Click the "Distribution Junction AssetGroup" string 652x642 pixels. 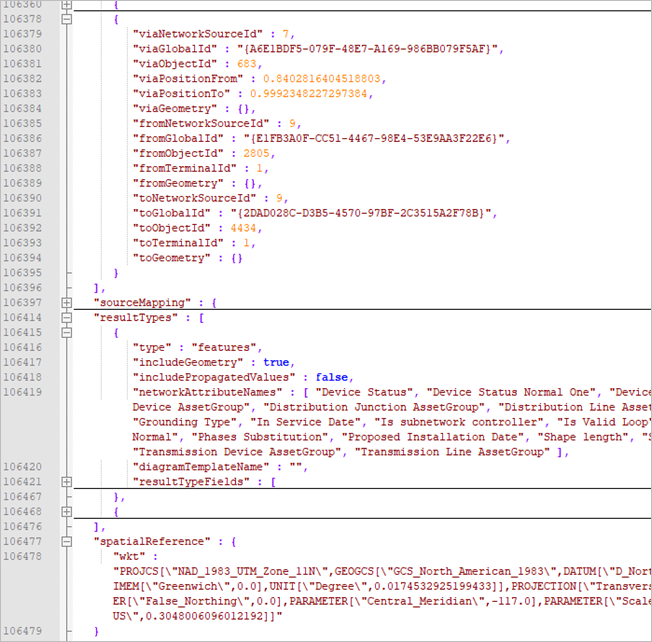[374, 407]
